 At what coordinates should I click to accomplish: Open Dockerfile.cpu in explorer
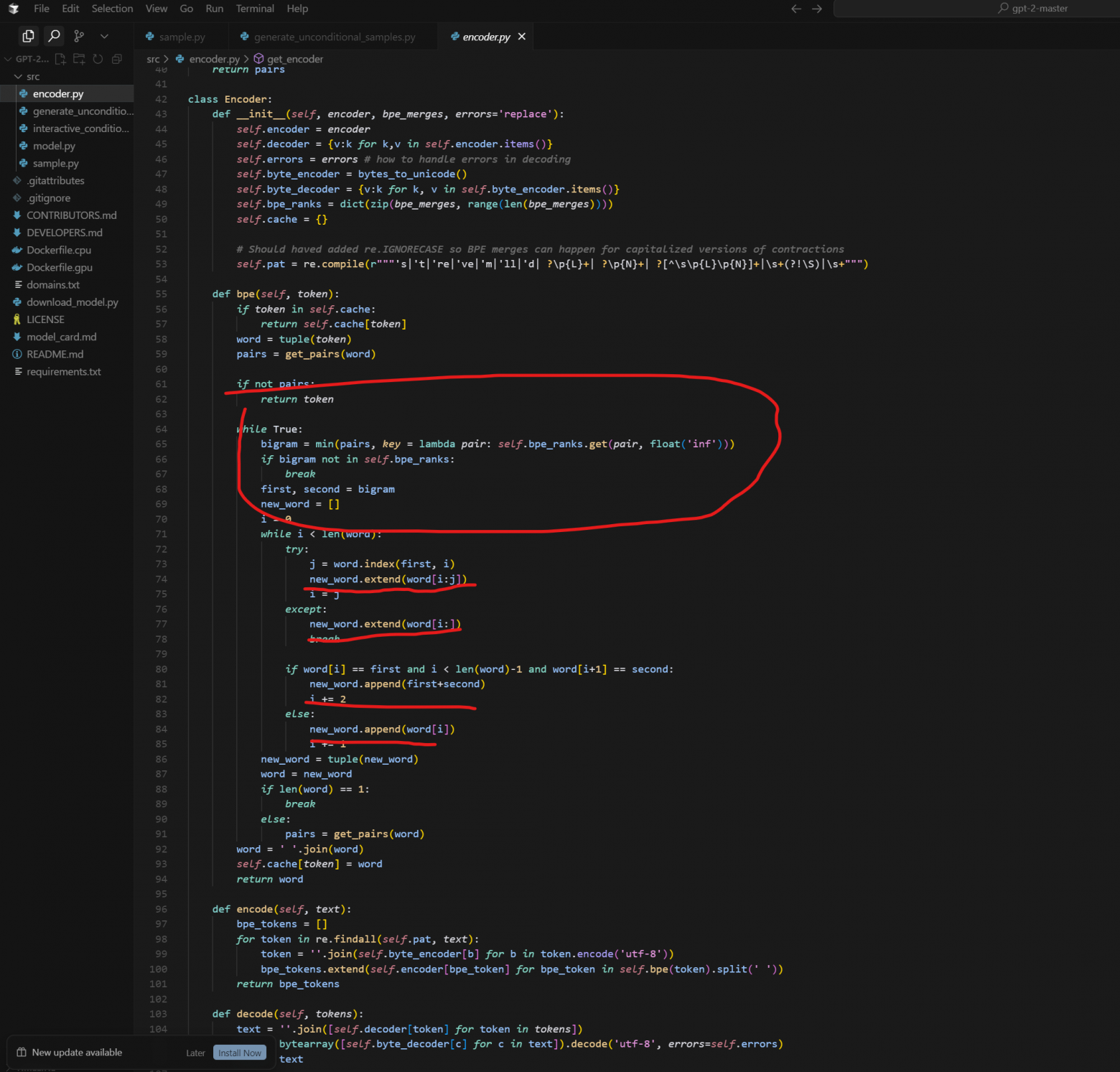(x=67, y=250)
